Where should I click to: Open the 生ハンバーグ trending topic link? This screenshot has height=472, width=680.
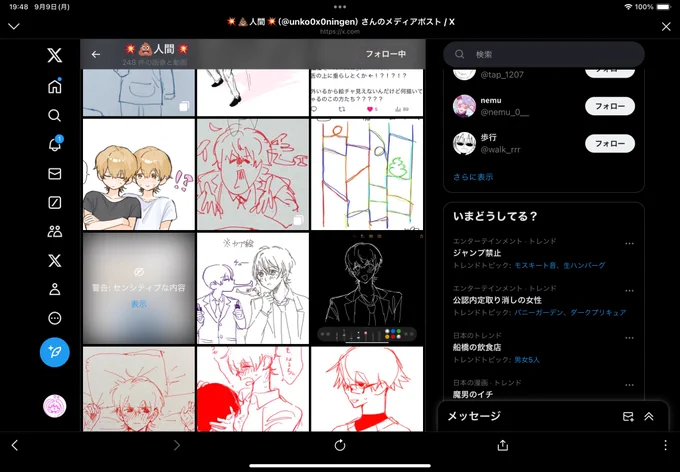tap(584, 265)
